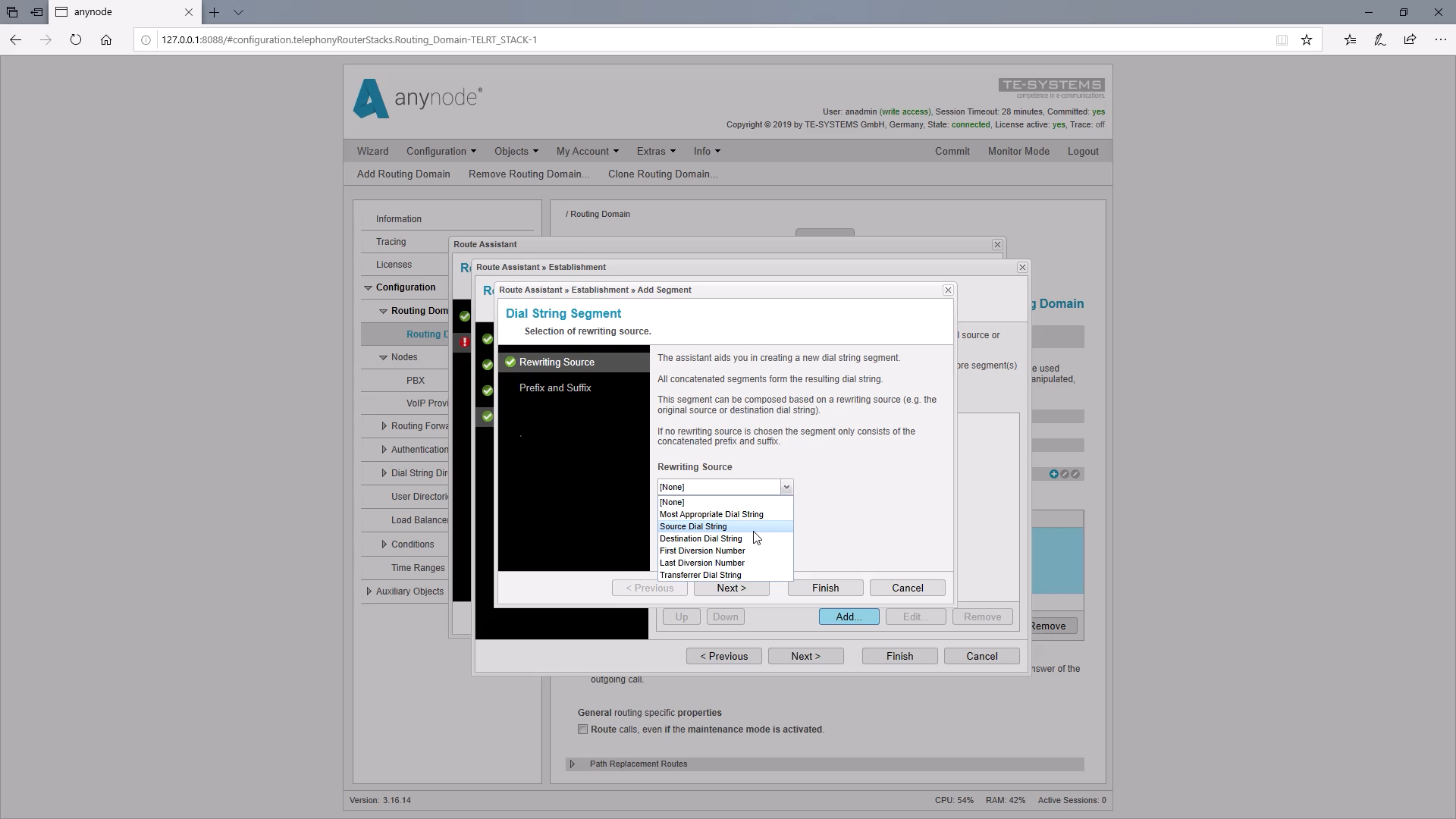Screen dimensions: 1456x819
Task: Choose Transferrer Dial String option
Action: [x=725, y=575]
